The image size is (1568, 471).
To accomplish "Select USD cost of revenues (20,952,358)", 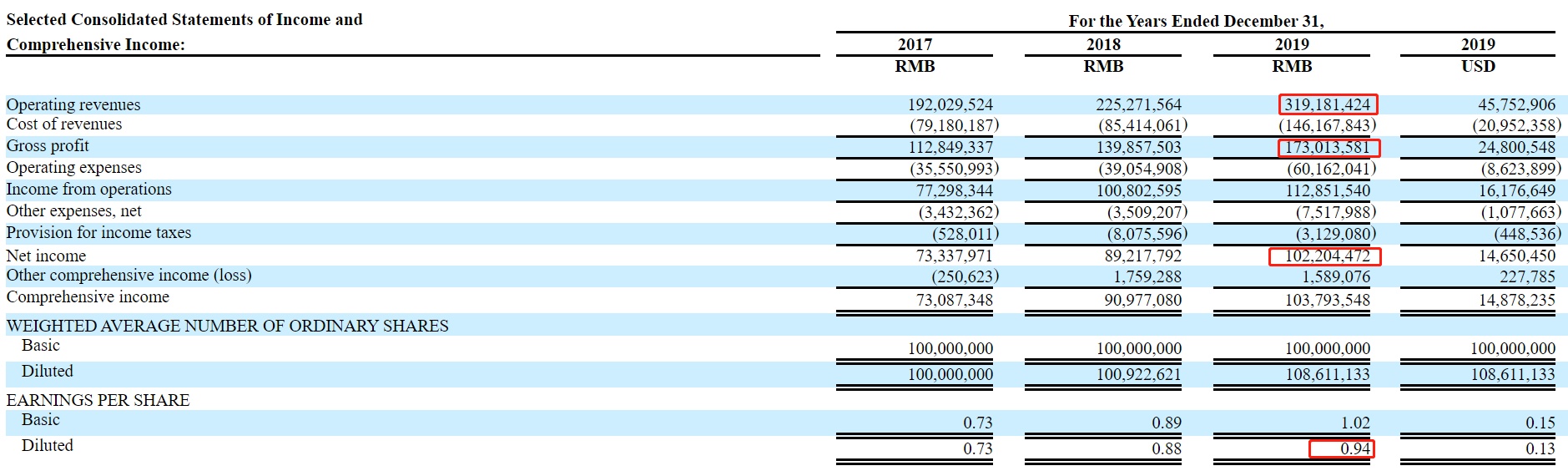I will point(1517,126).
